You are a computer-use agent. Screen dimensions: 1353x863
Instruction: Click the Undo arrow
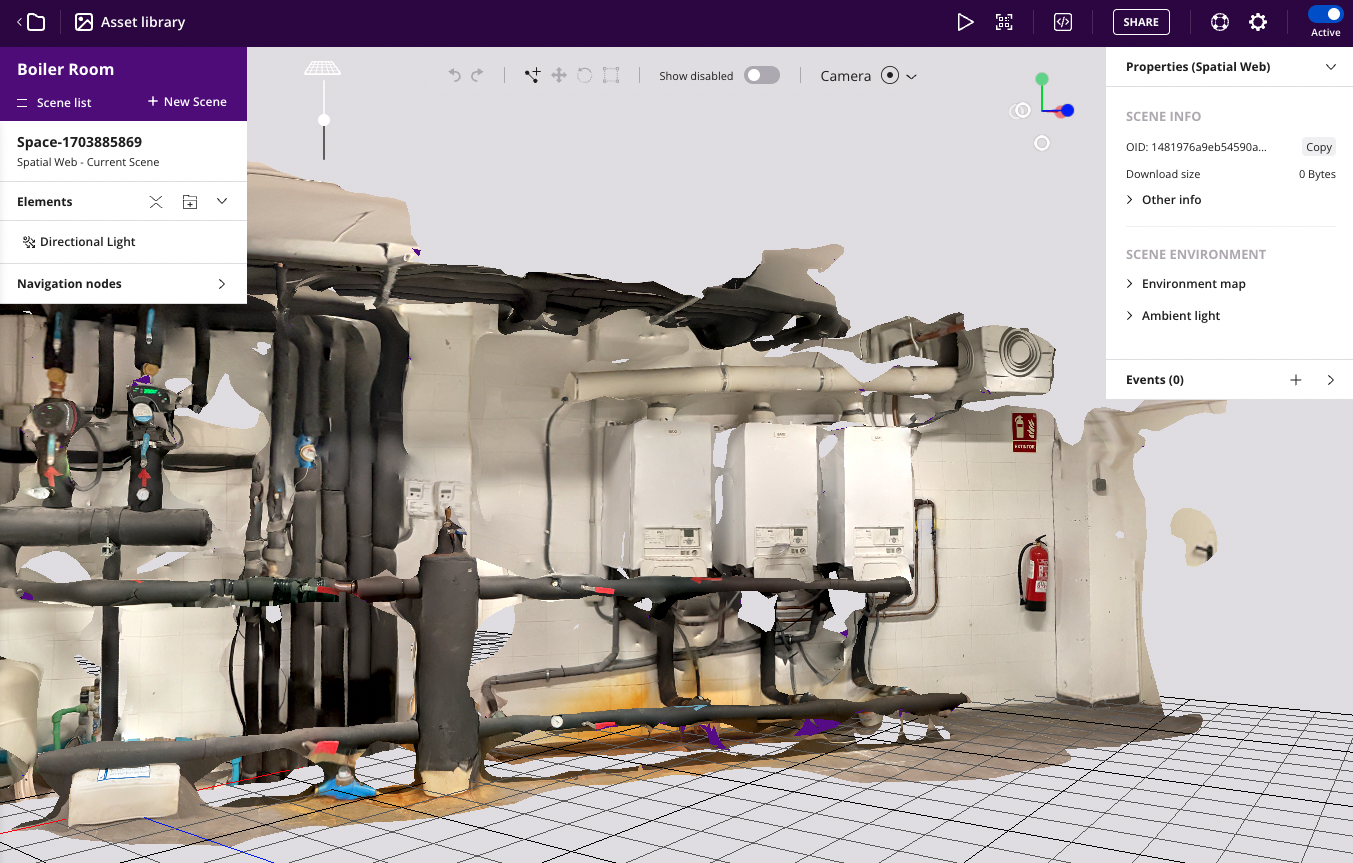click(x=454, y=75)
